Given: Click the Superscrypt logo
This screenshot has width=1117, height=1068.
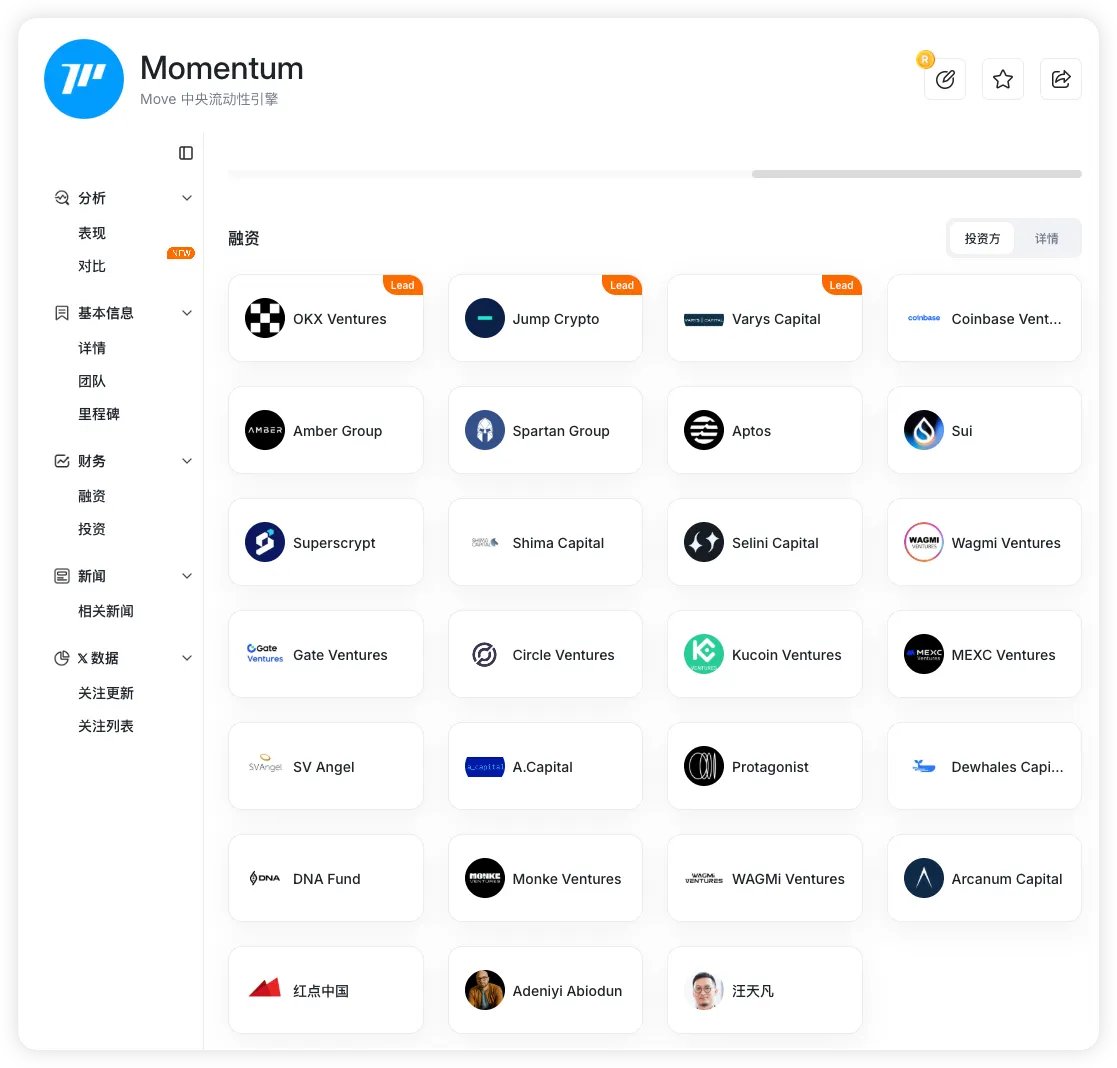Looking at the screenshot, I should tap(265, 542).
